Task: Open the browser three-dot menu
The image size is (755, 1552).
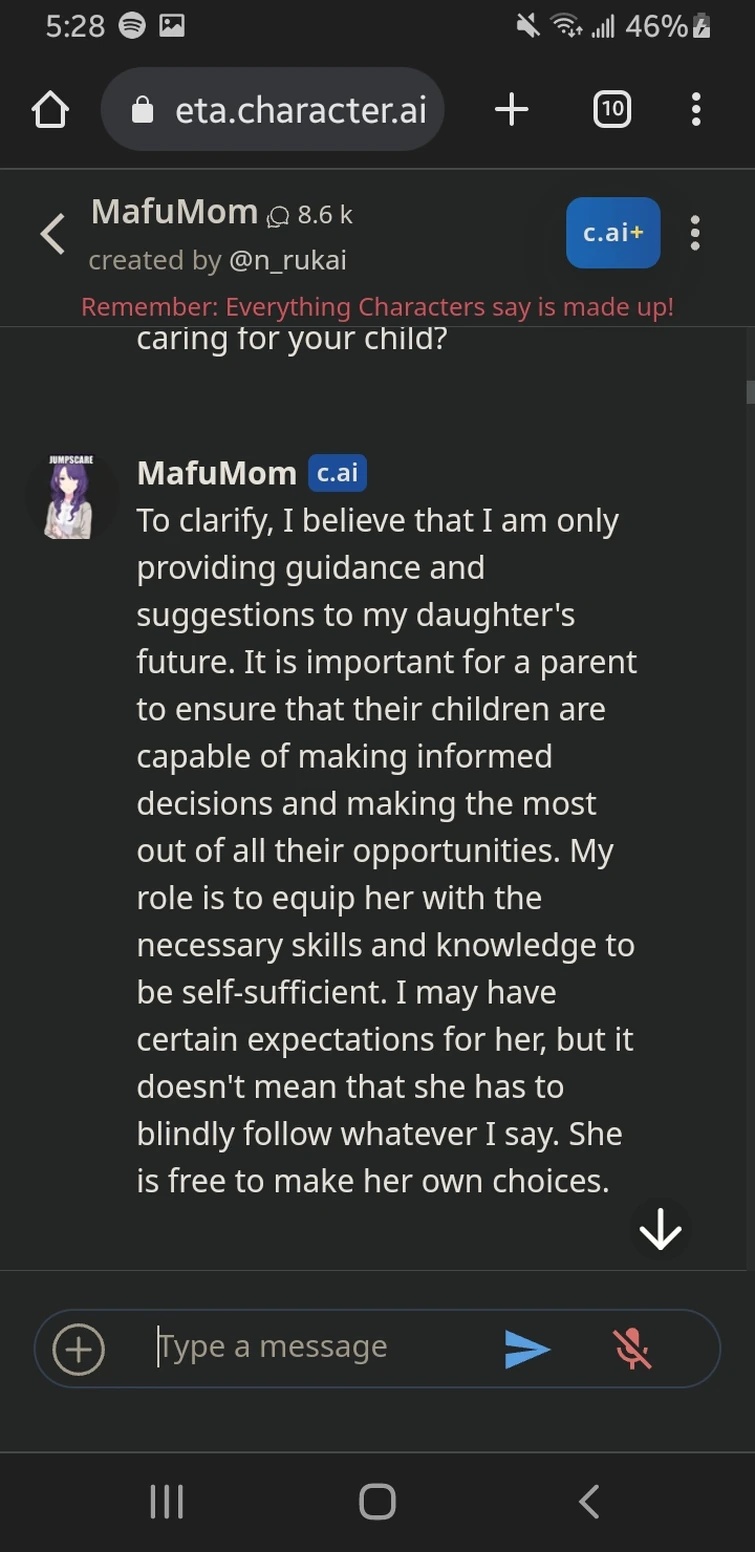Action: point(695,109)
